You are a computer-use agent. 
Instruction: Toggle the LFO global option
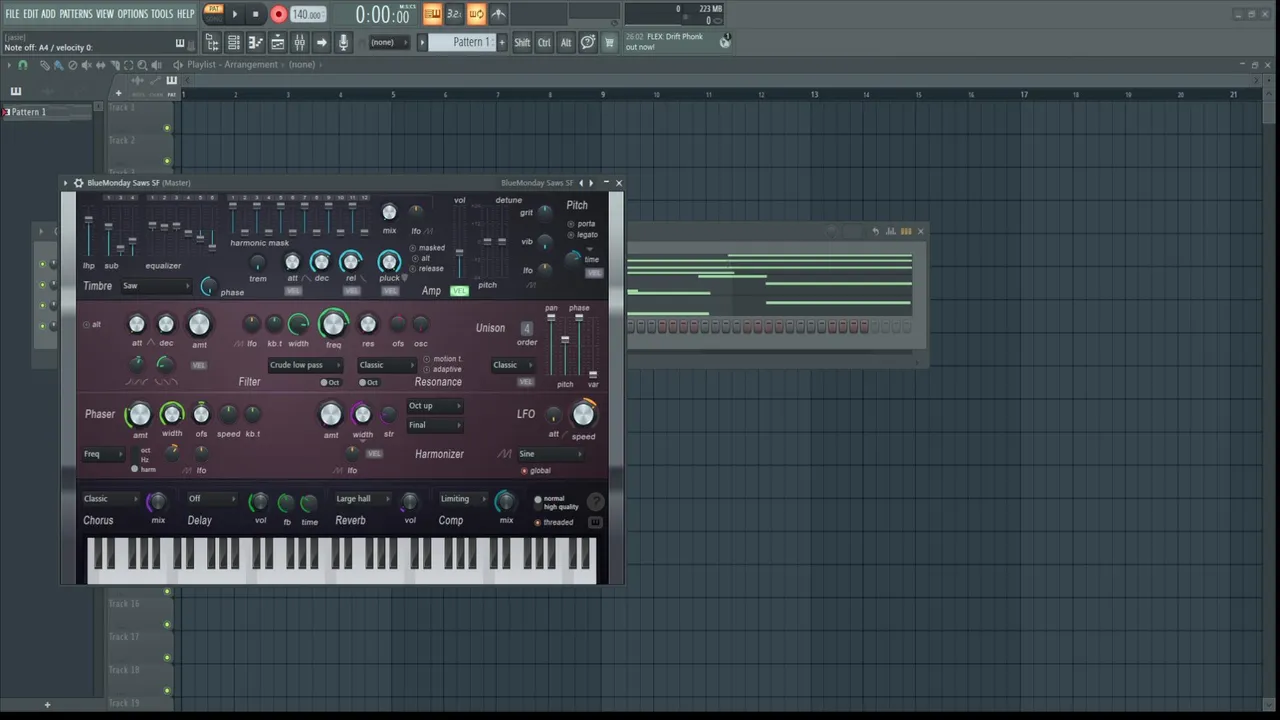click(x=536, y=471)
